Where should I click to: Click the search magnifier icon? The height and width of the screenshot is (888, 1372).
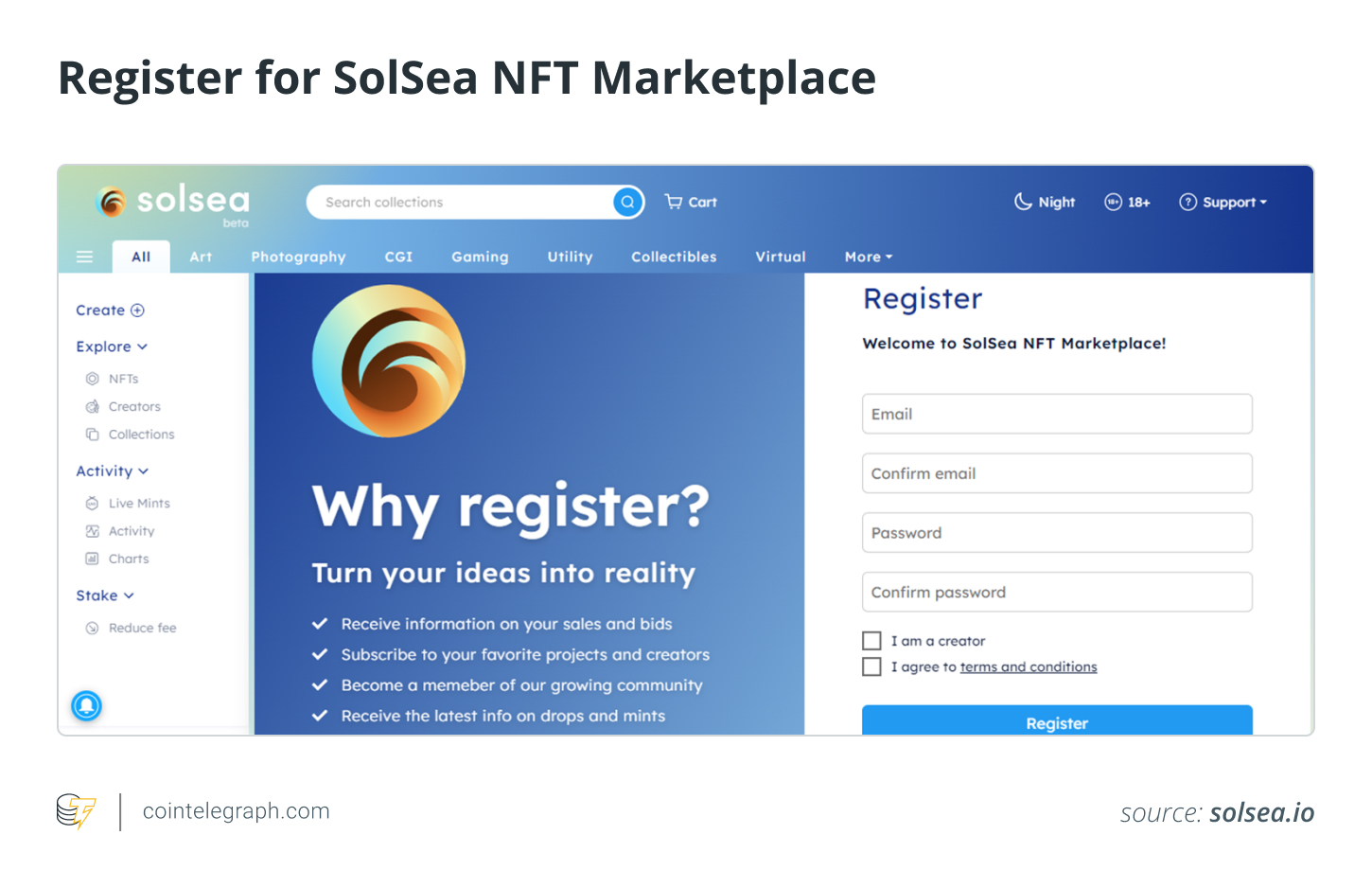(627, 202)
